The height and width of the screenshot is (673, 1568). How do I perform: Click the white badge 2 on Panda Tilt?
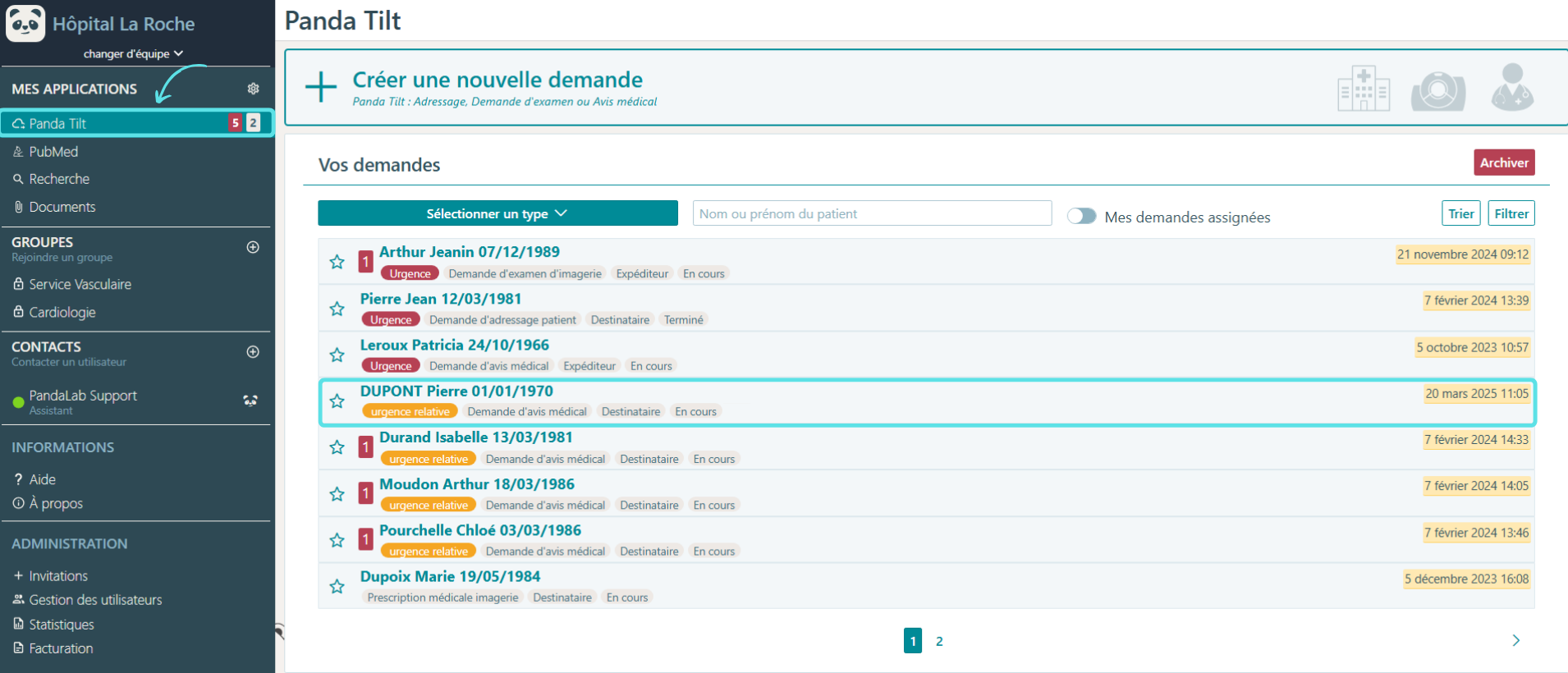pyautogui.click(x=253, y=123)
